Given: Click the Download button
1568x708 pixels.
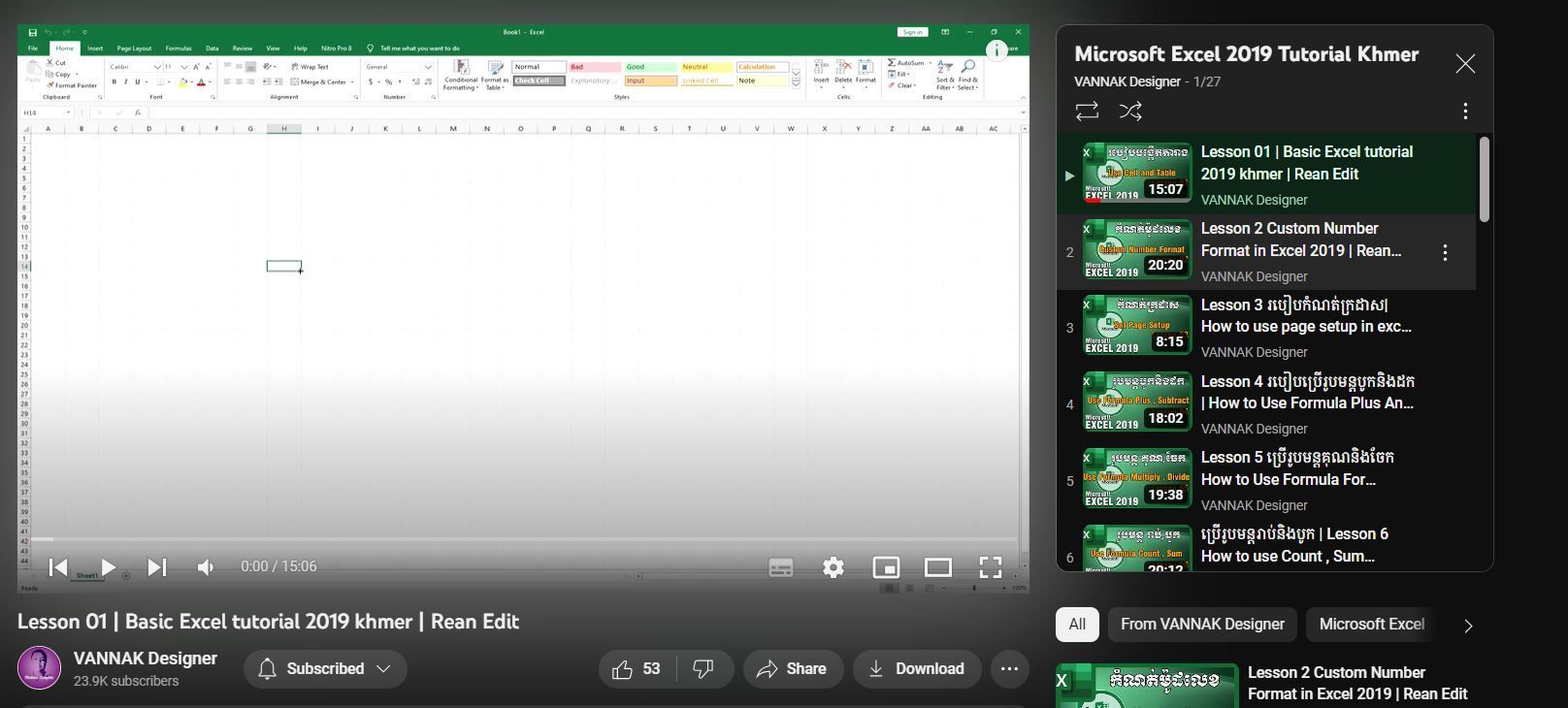Looking at the screenshot, I should (x=917, y=669).
